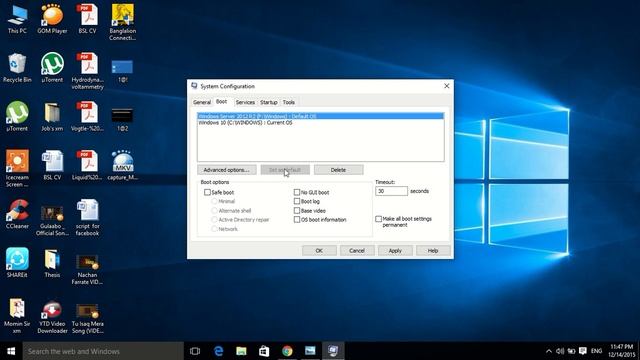Open the Banglalion Connection shortcut
The image size is (640, 360).
pyautogui.click(x=122, y=22)
